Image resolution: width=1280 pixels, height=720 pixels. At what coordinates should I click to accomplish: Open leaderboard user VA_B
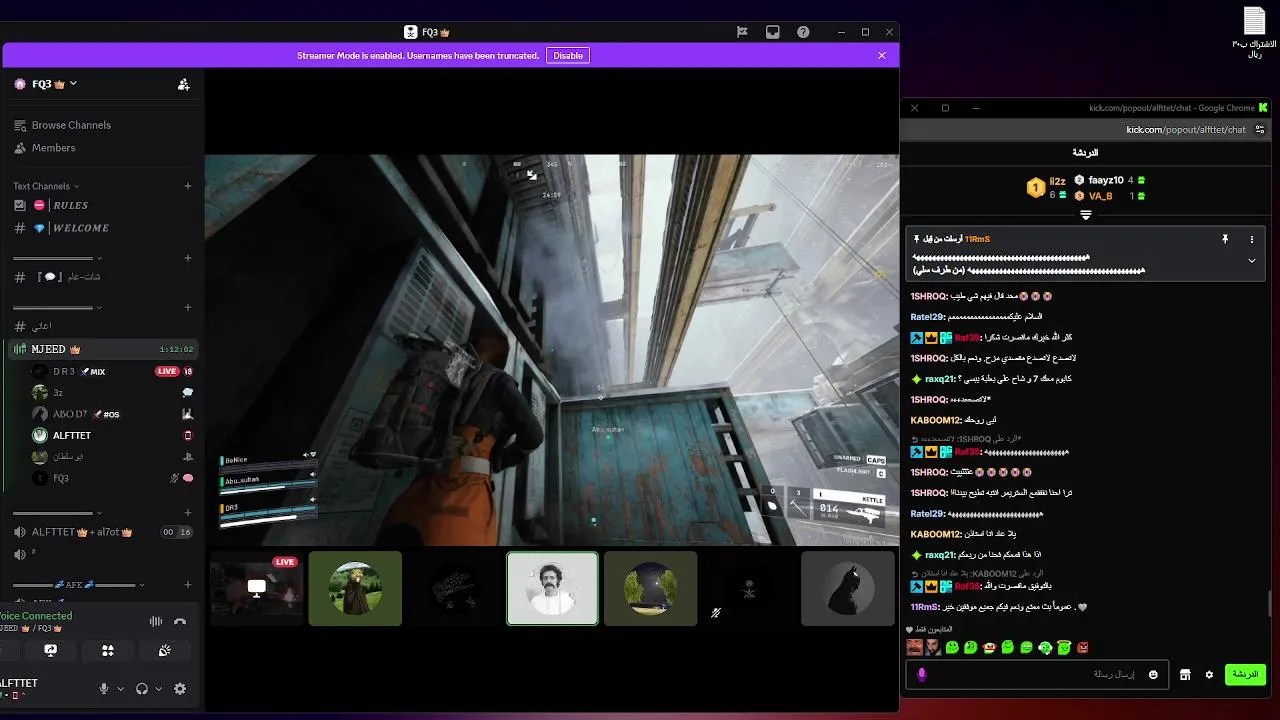point(1100,196)
